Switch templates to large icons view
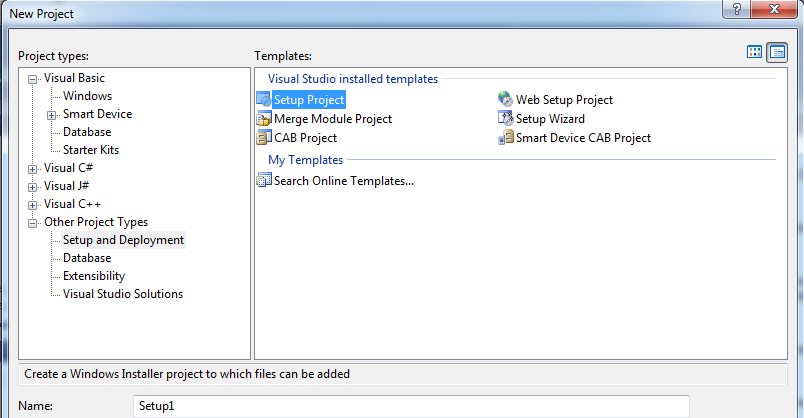 coord(754,52)
